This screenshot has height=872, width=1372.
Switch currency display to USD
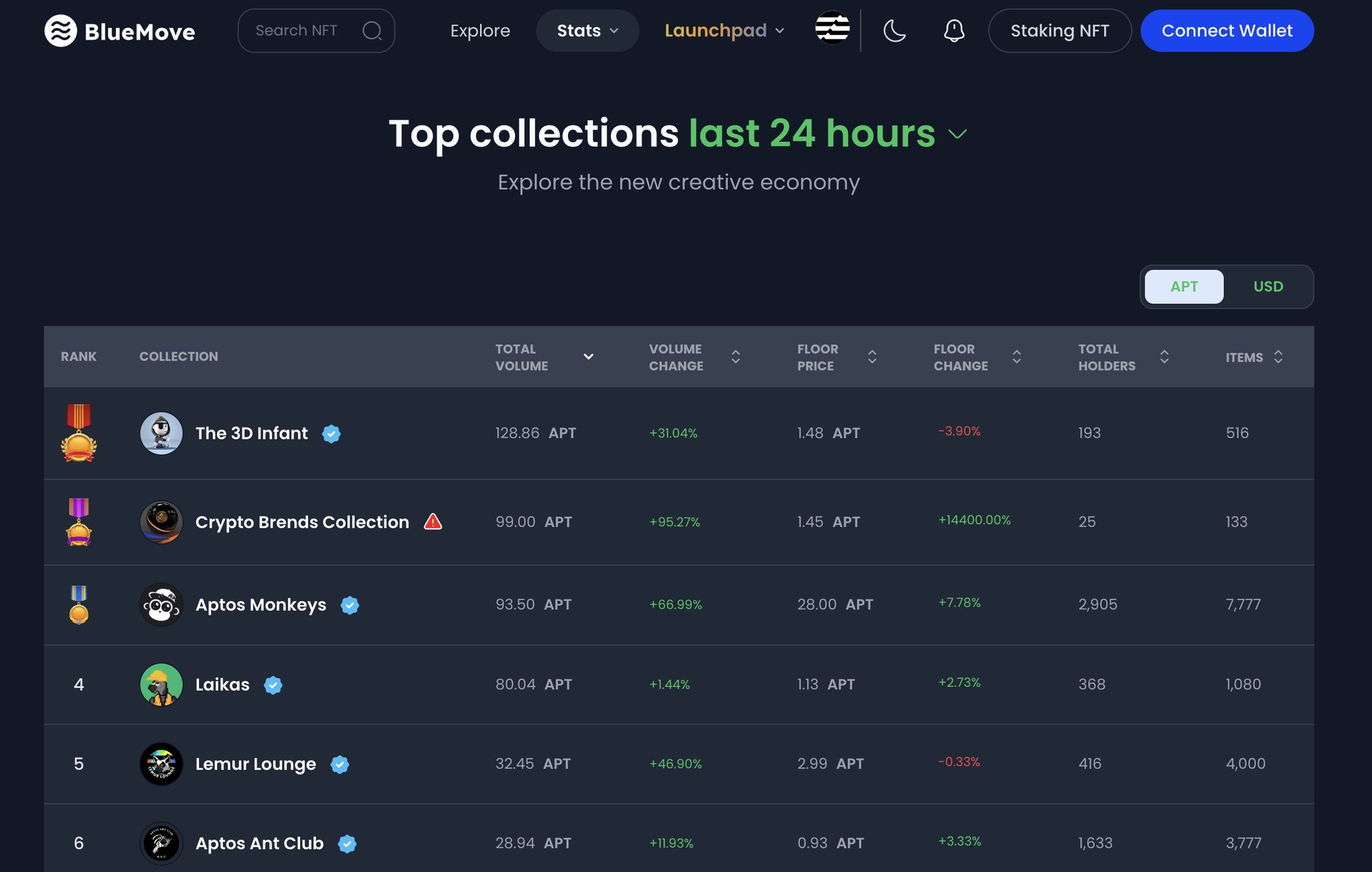(x=1267, y=287)
